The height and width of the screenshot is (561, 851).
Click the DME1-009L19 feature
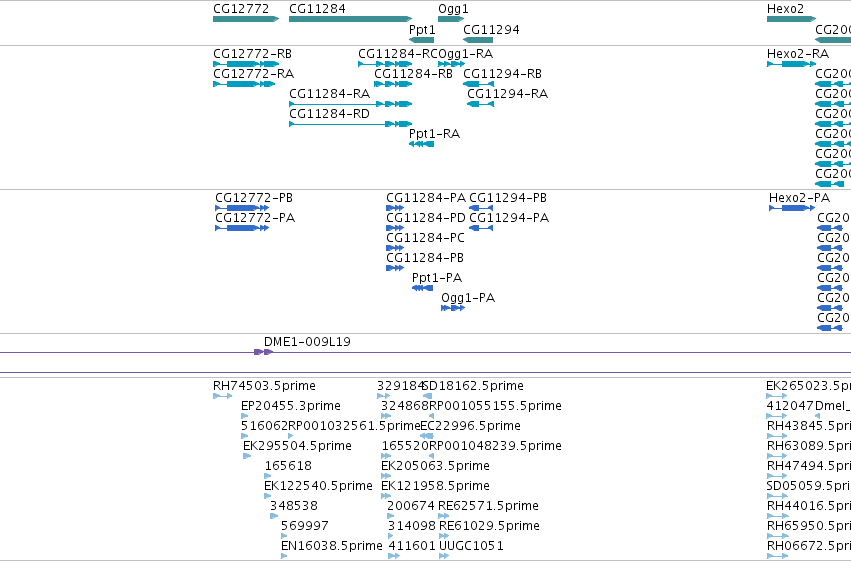(263, 352)
